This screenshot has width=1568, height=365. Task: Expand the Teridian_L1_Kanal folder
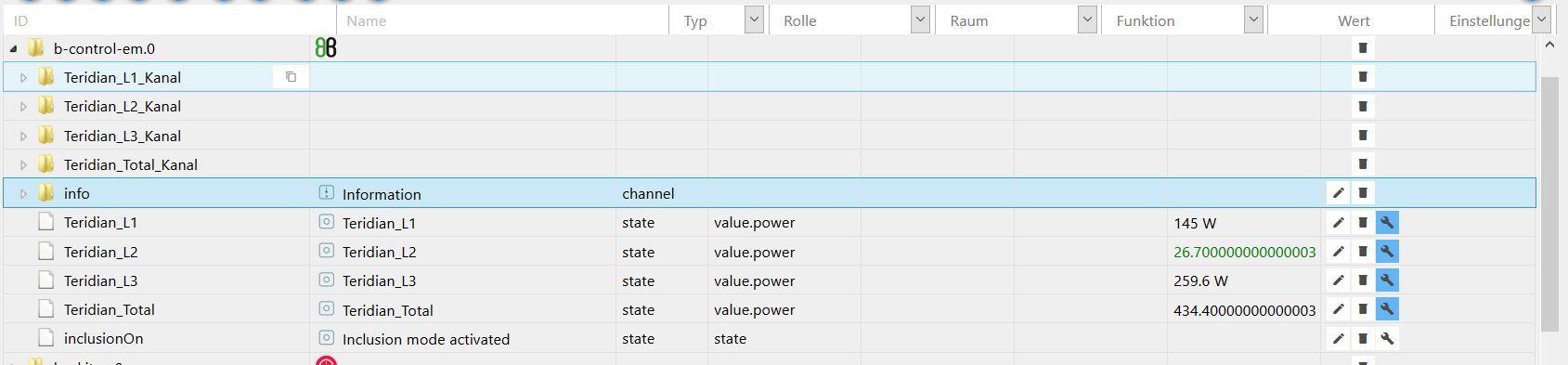pos(24,78)
